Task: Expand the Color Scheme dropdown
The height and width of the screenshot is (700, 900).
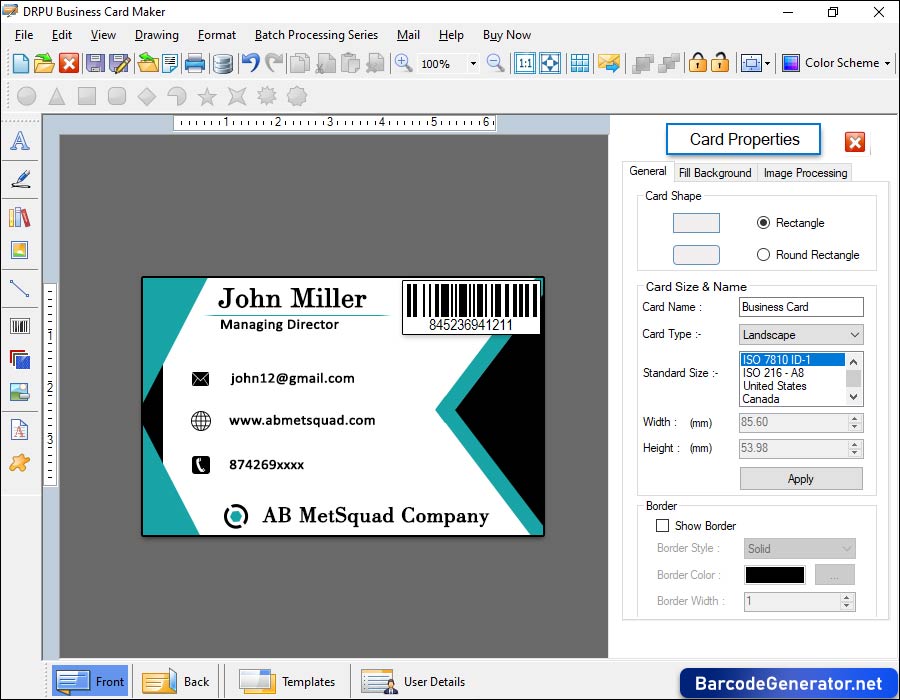Action: pos(889,62)
